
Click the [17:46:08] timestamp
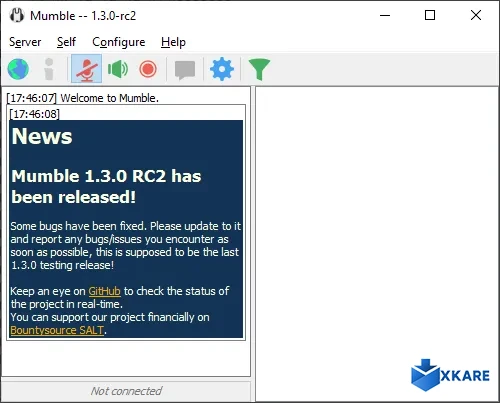click(x=35, y=114)
